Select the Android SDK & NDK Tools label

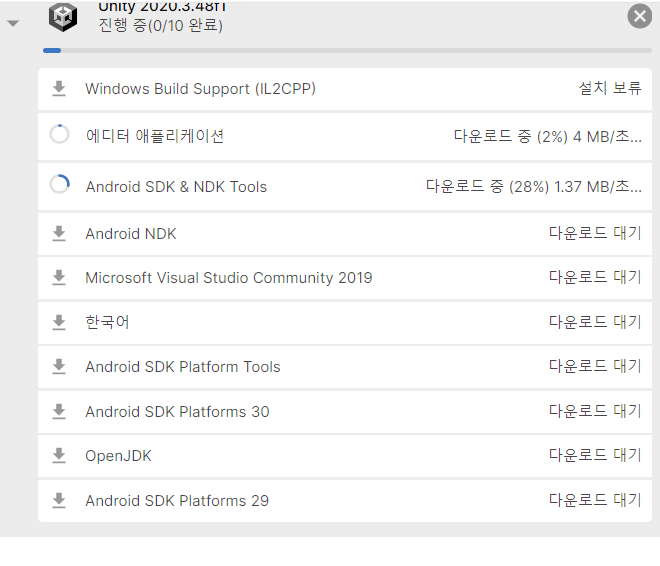point(176,186)
